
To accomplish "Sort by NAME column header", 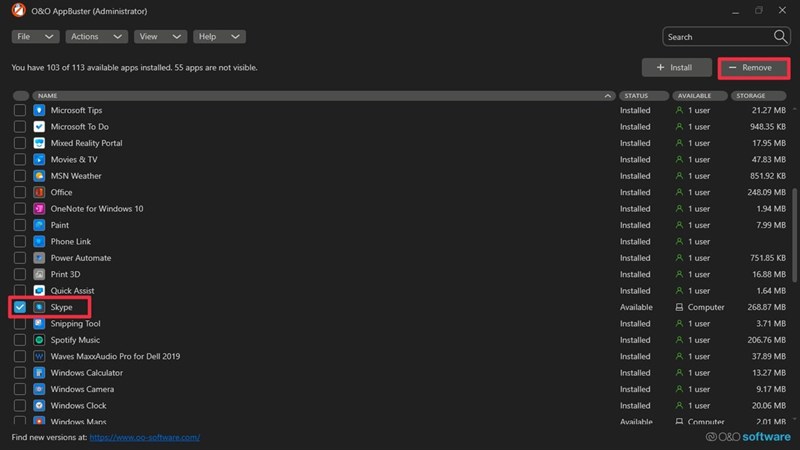I will pyautogui.click(x=324, y=95).
